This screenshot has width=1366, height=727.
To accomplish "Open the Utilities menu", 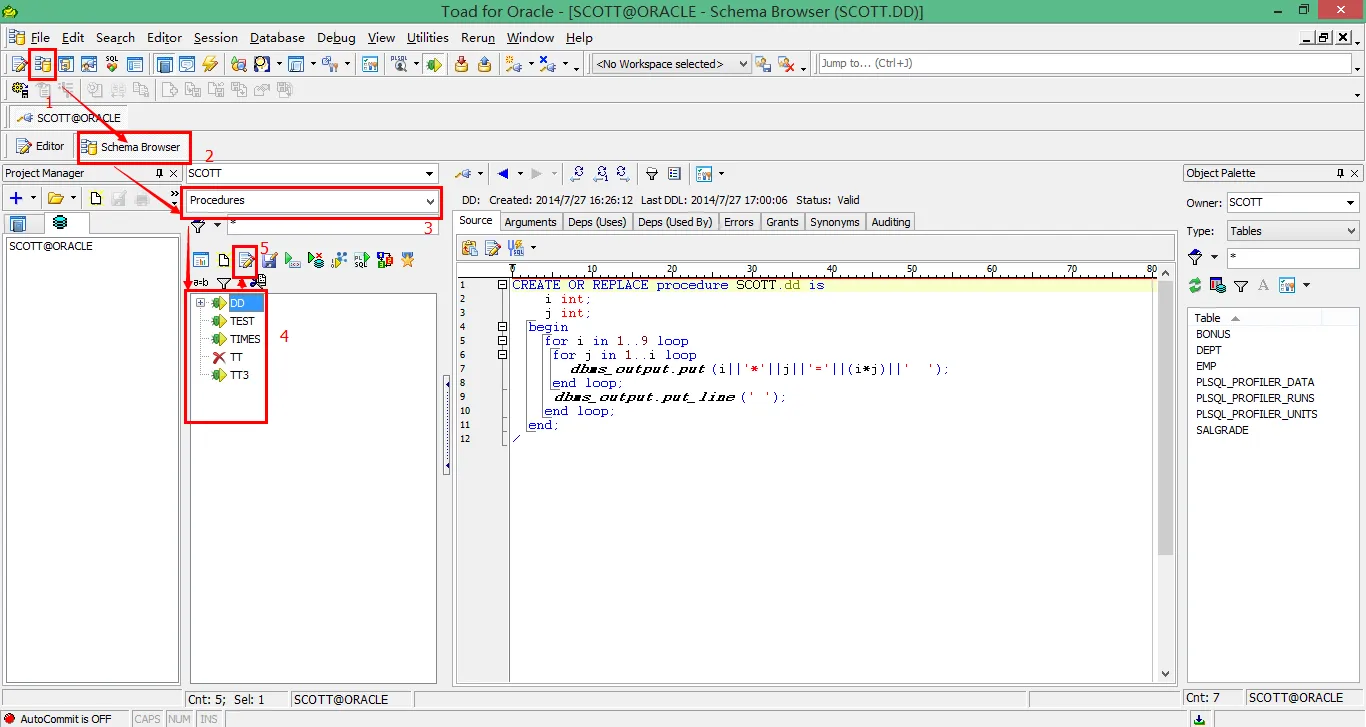I will click(x=428, y=38).
